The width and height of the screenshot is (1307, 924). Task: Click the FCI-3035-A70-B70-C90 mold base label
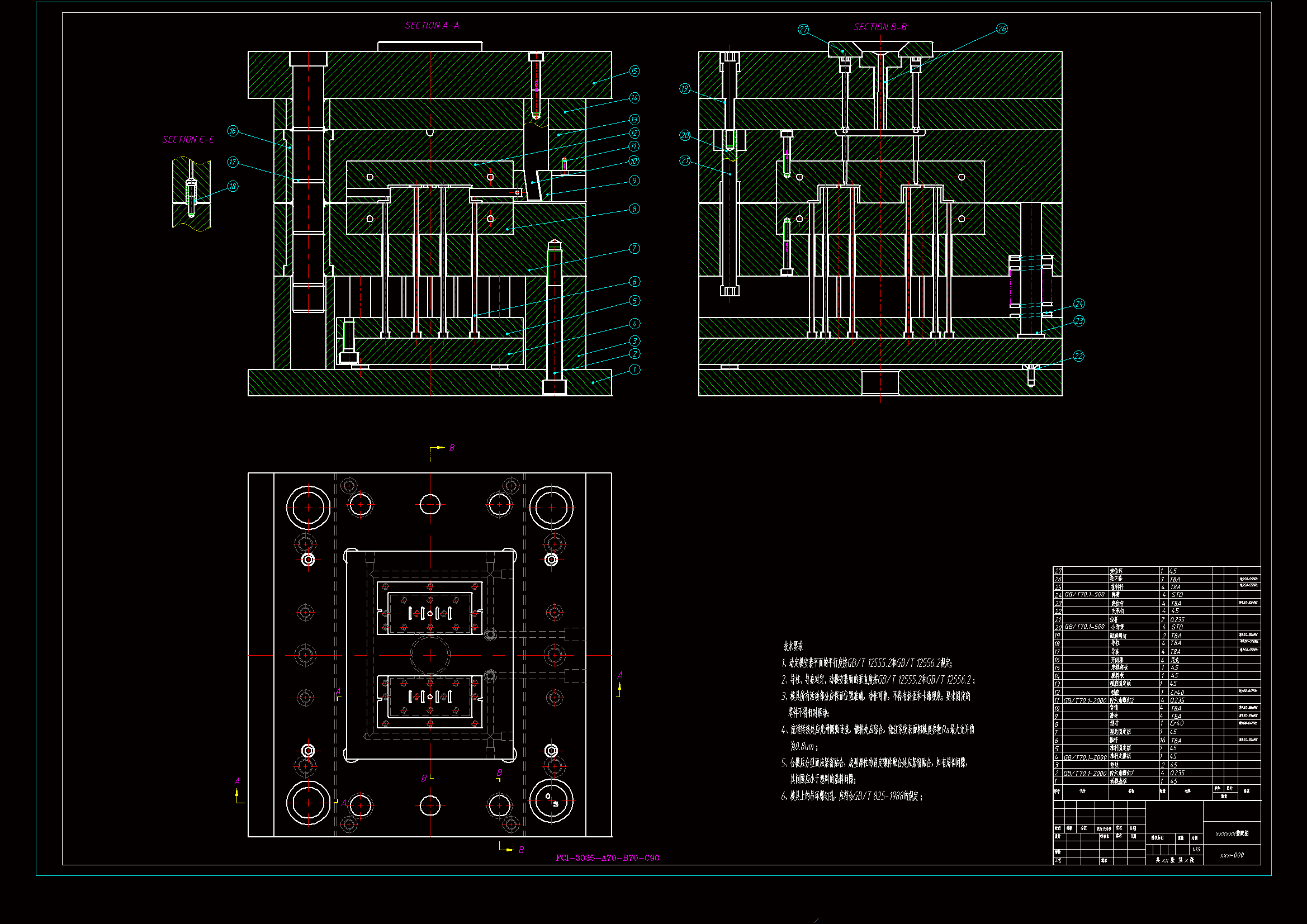(x=608, y=858)
